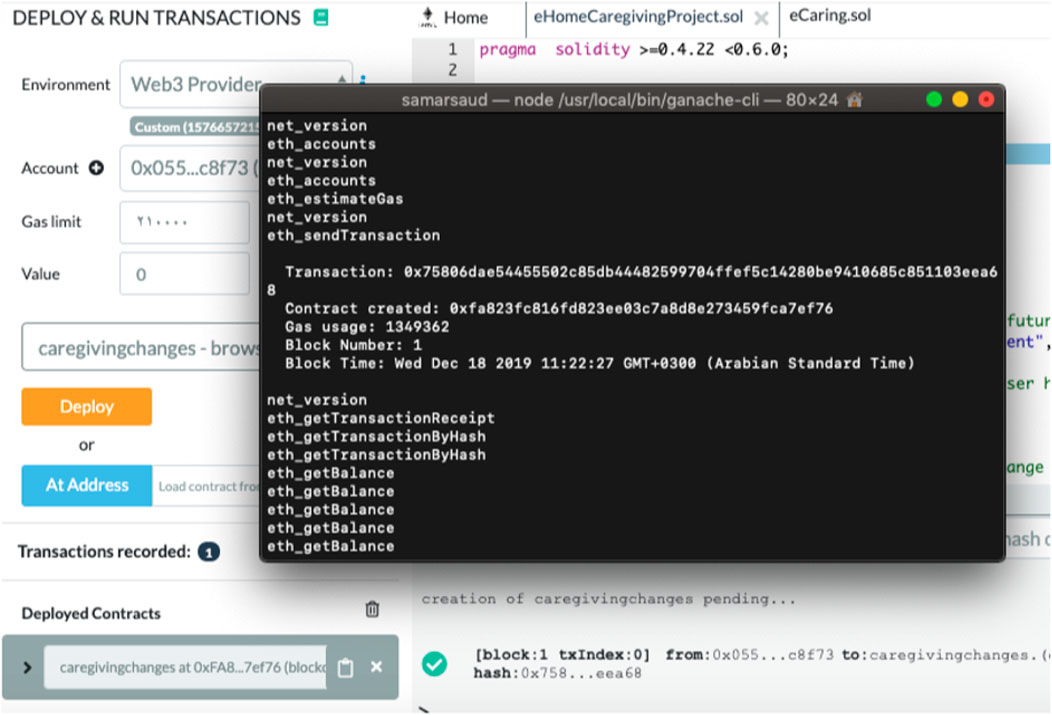The width and height of the screenshot is (1052, 715).
Task: Click the eth_sendTransaction line in the terminal
Action: point(354,235)
